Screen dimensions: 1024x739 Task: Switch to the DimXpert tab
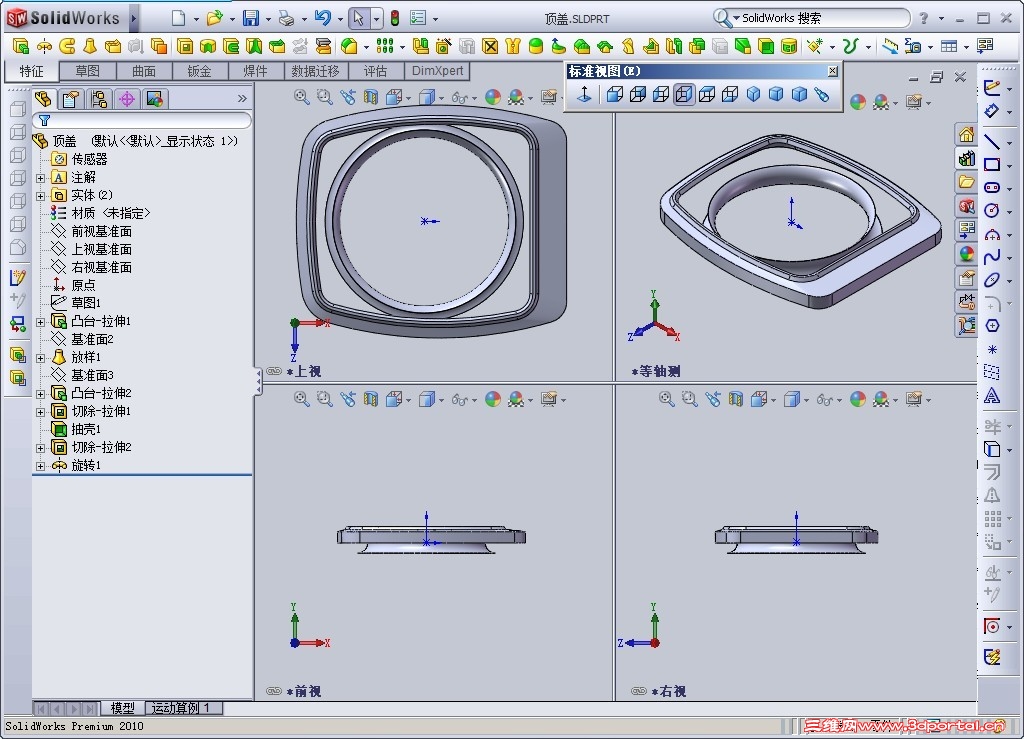click(x=437, y=71)
